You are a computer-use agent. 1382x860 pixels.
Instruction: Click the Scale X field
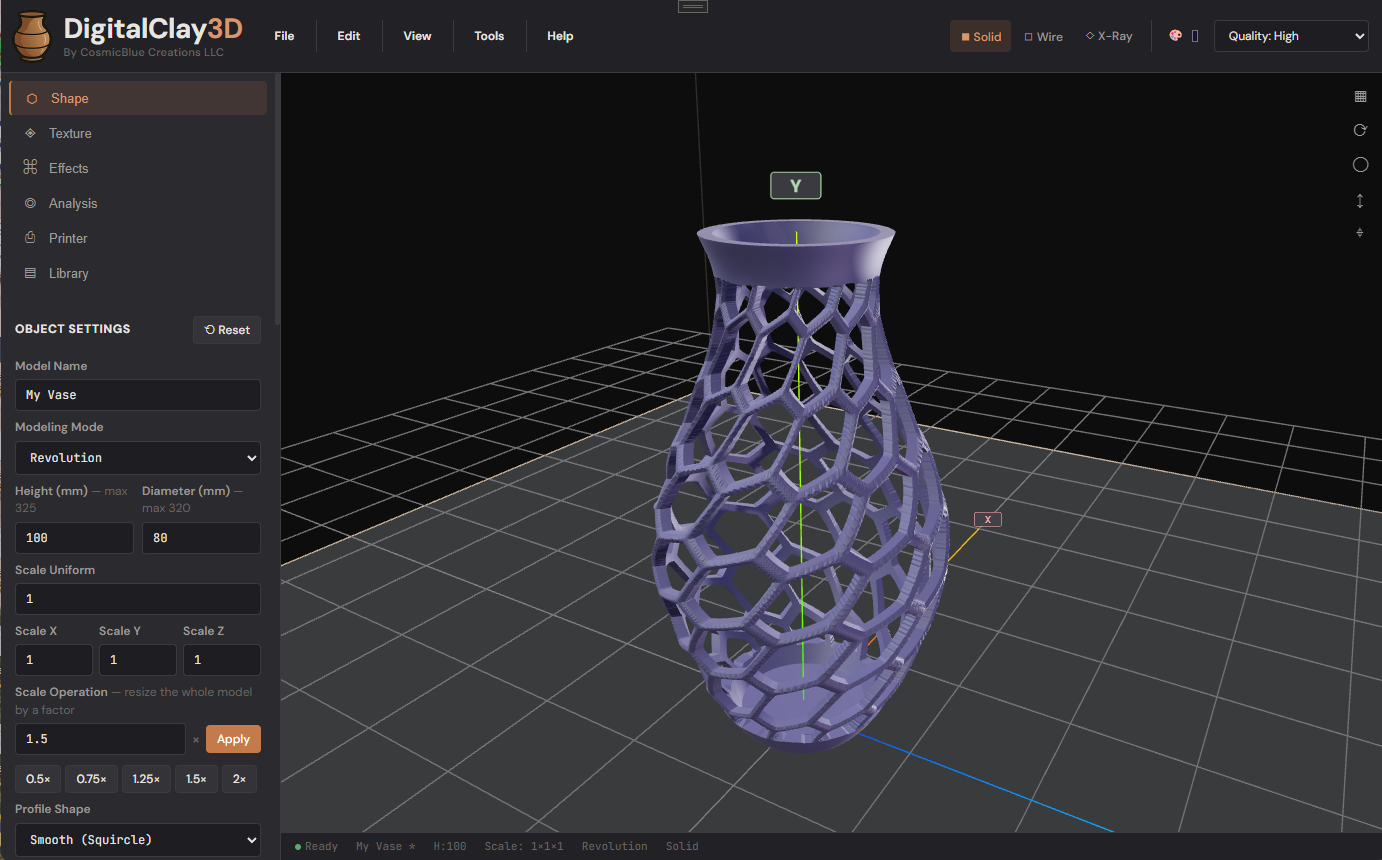(x=54, y=660)
